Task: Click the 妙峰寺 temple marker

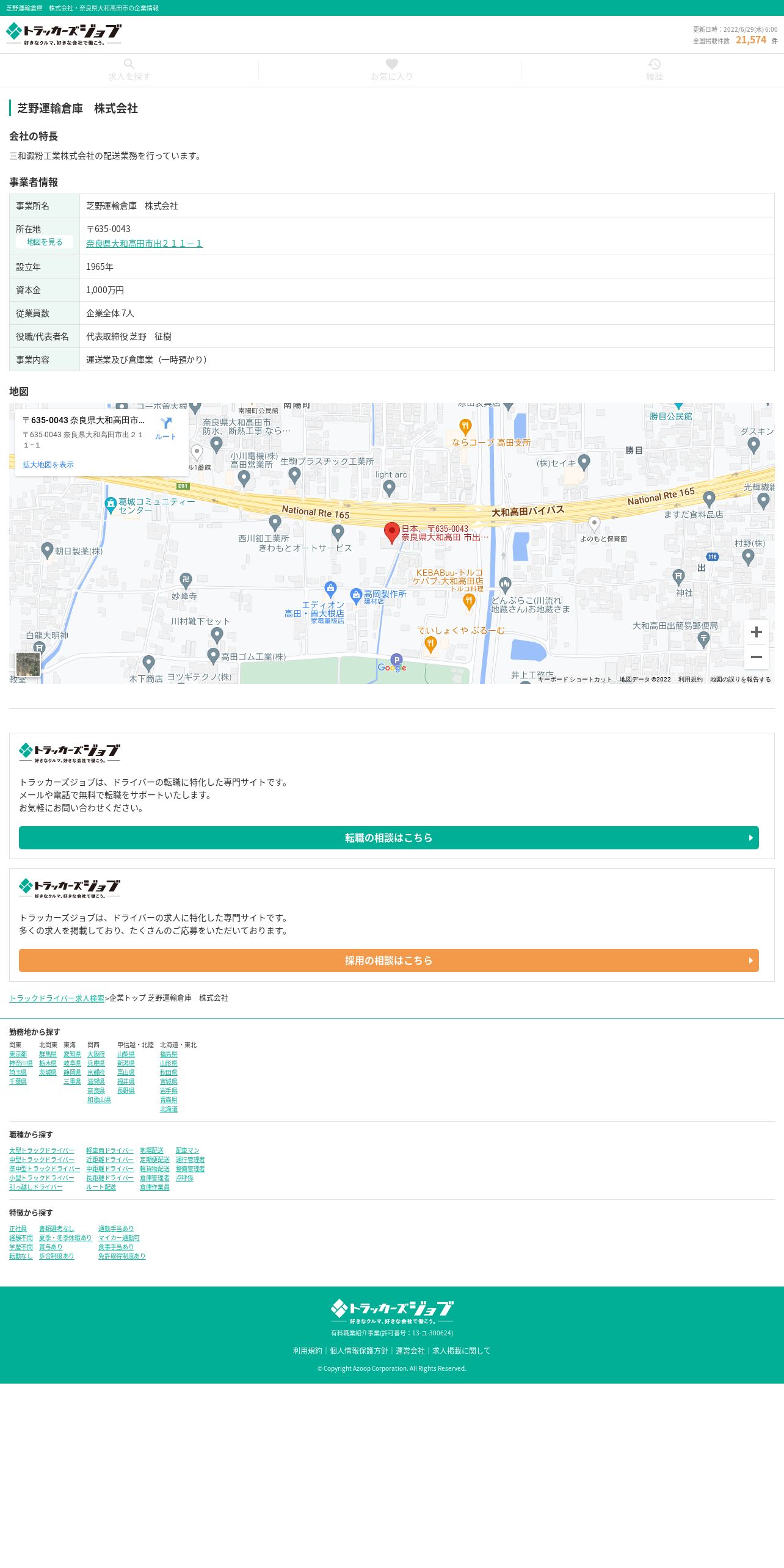Action: 186,580
